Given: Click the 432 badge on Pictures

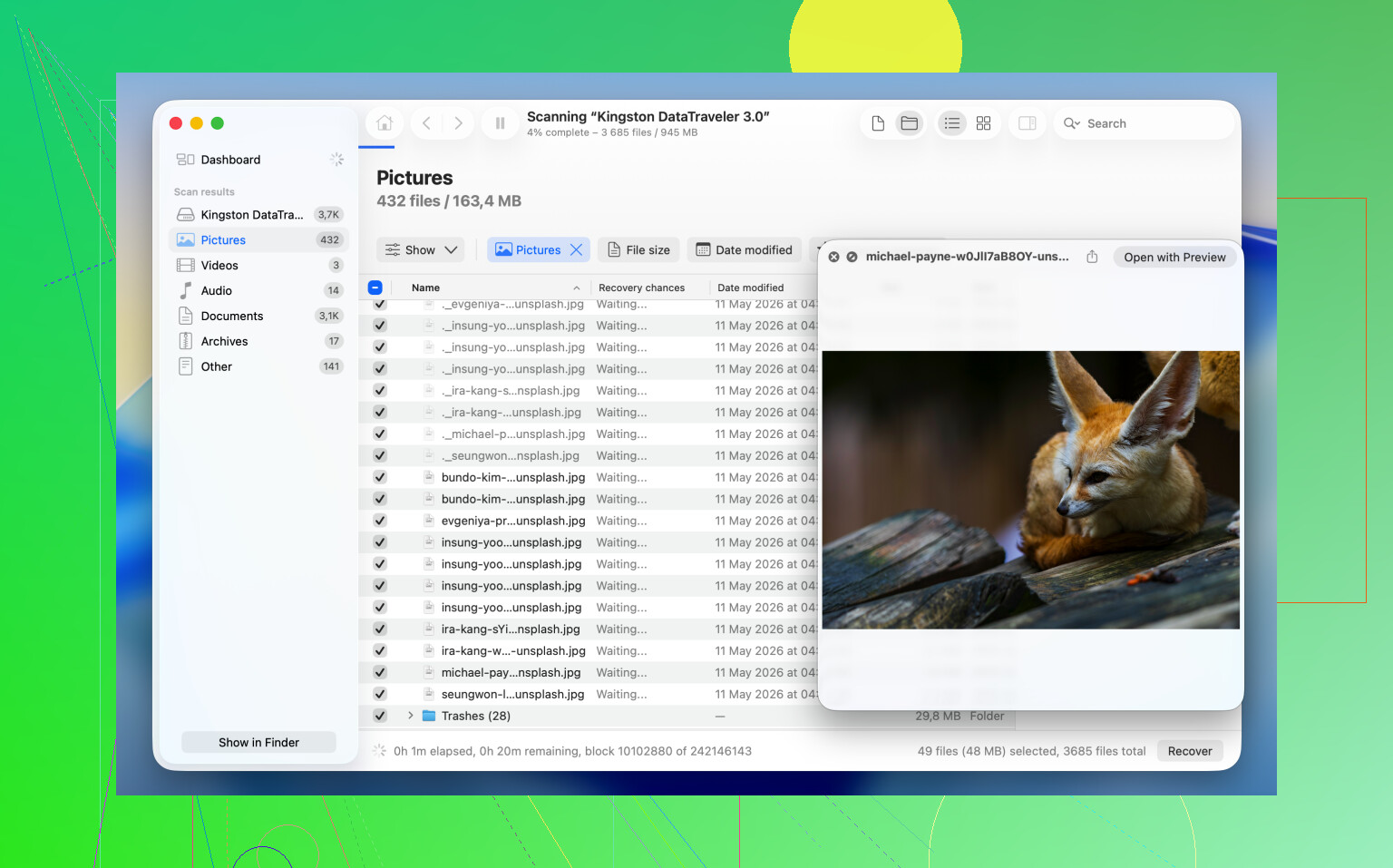Looking at the screenshot, I should pos(329,240).
